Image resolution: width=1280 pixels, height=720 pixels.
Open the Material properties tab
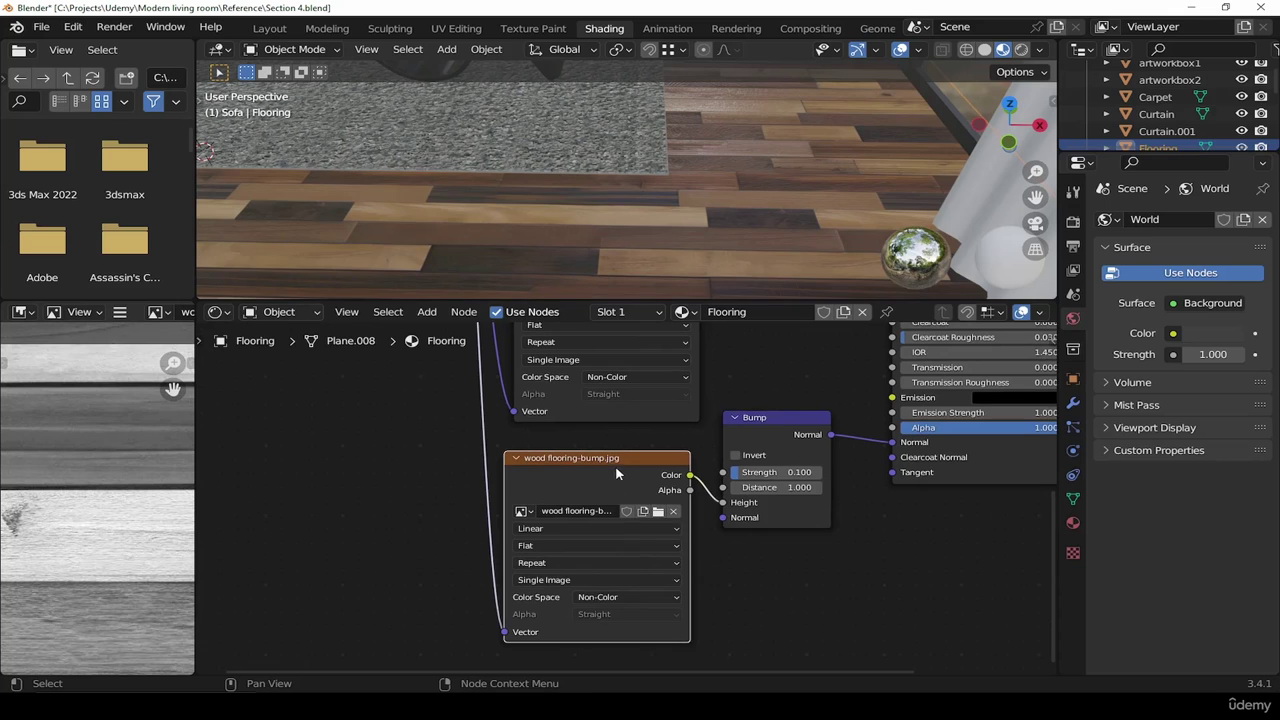[x=1073, y=523]
